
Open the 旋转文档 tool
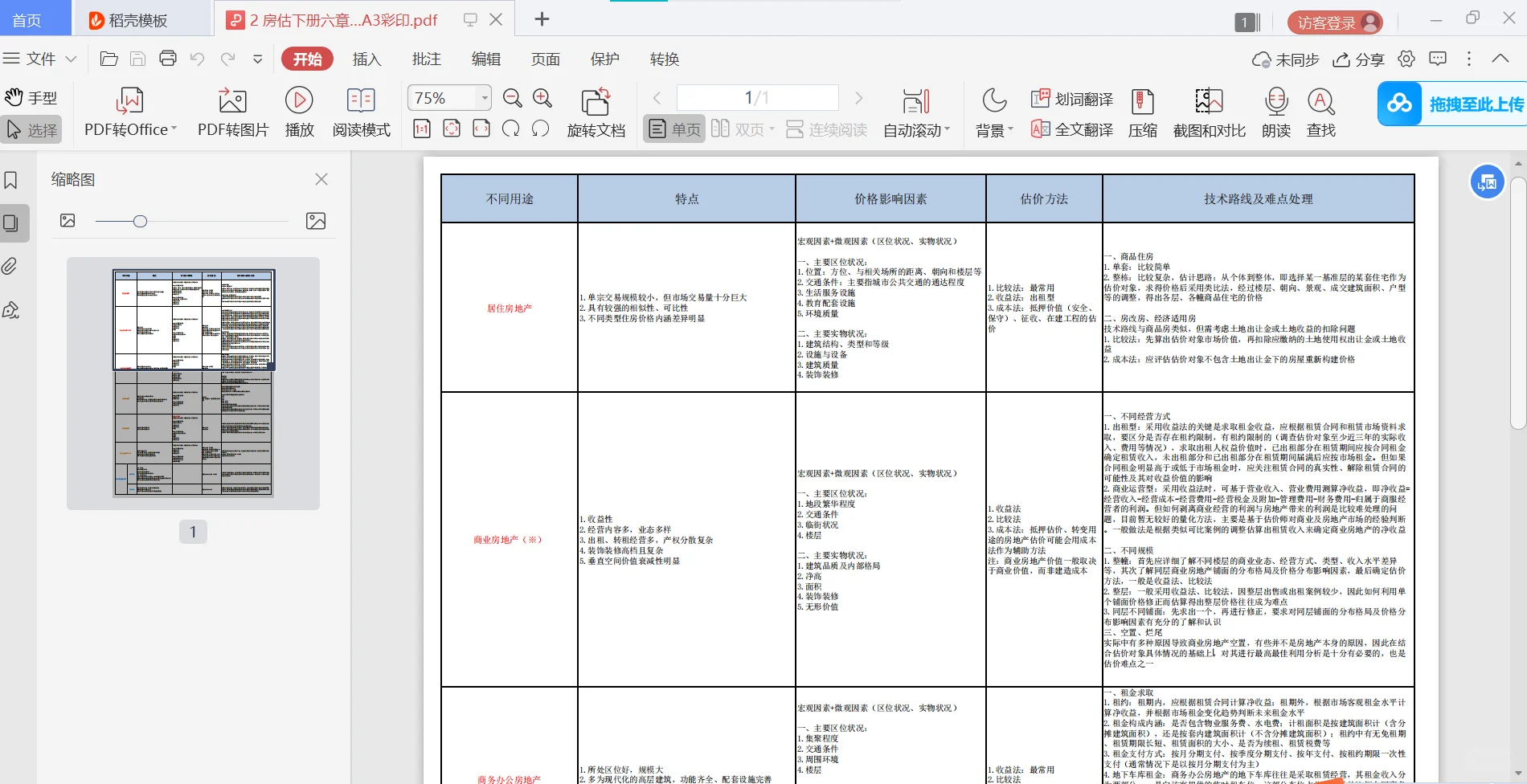pos(596,112)
